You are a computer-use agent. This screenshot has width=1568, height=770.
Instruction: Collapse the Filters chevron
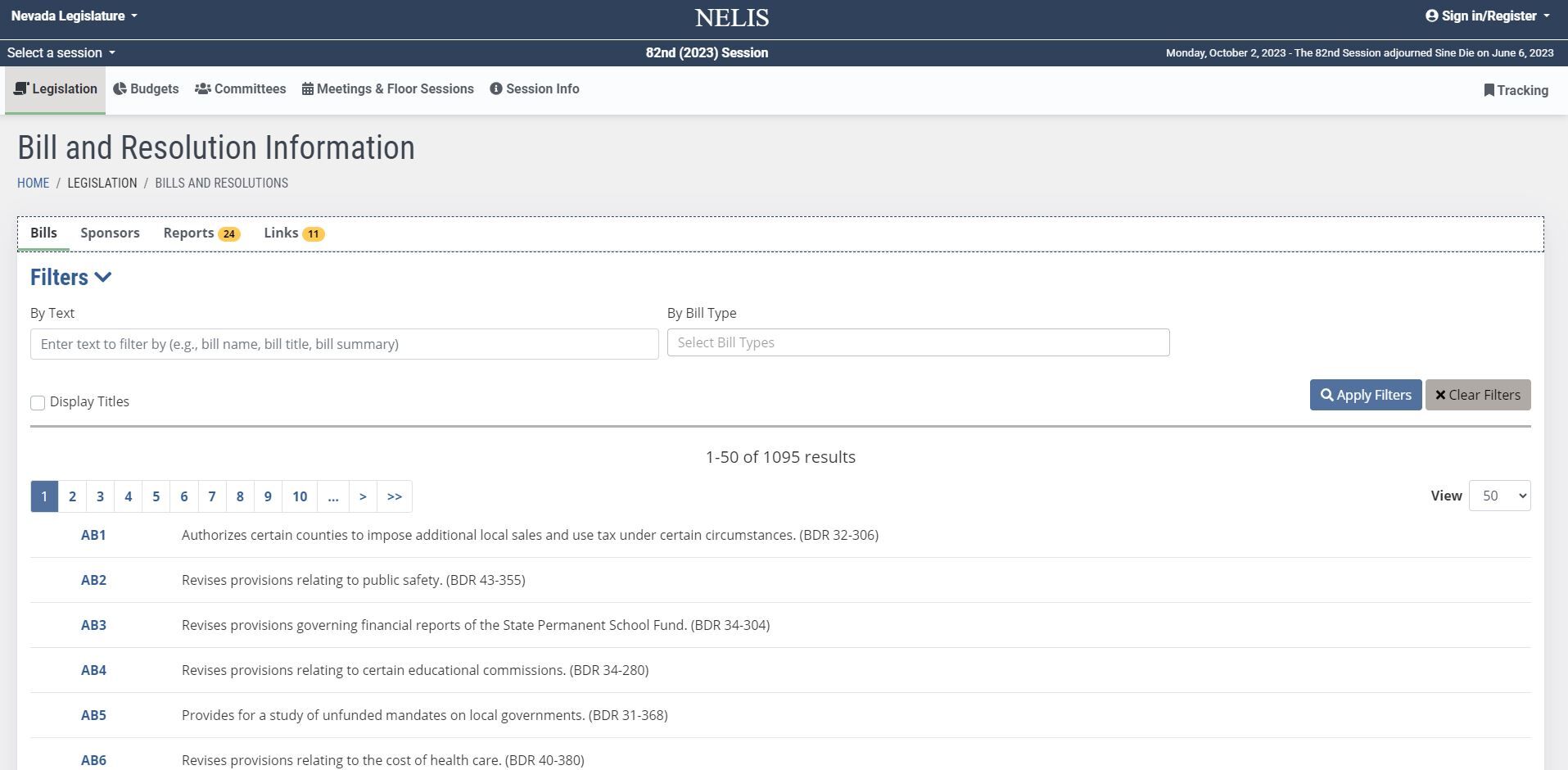[x=103, y=277]
